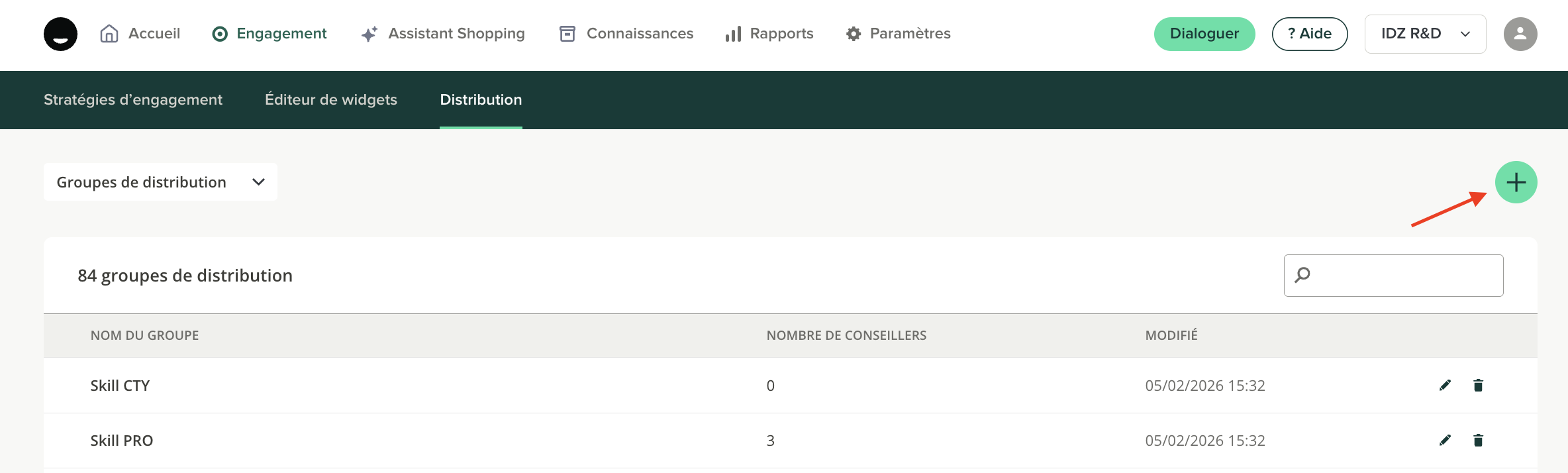1568x473 pixels.
Task: Click the magnifier icon in search box
Action: pyautogui.click(x=1302, y=275)
